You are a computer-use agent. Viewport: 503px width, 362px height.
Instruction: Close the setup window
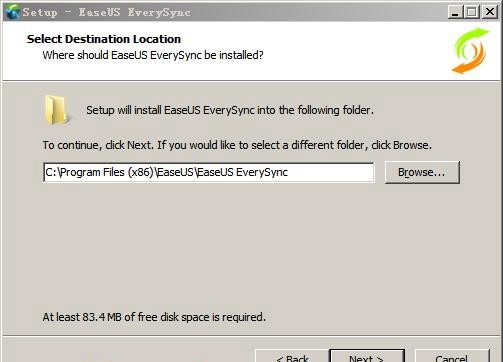pyautogui.click(x=489, y=12)
